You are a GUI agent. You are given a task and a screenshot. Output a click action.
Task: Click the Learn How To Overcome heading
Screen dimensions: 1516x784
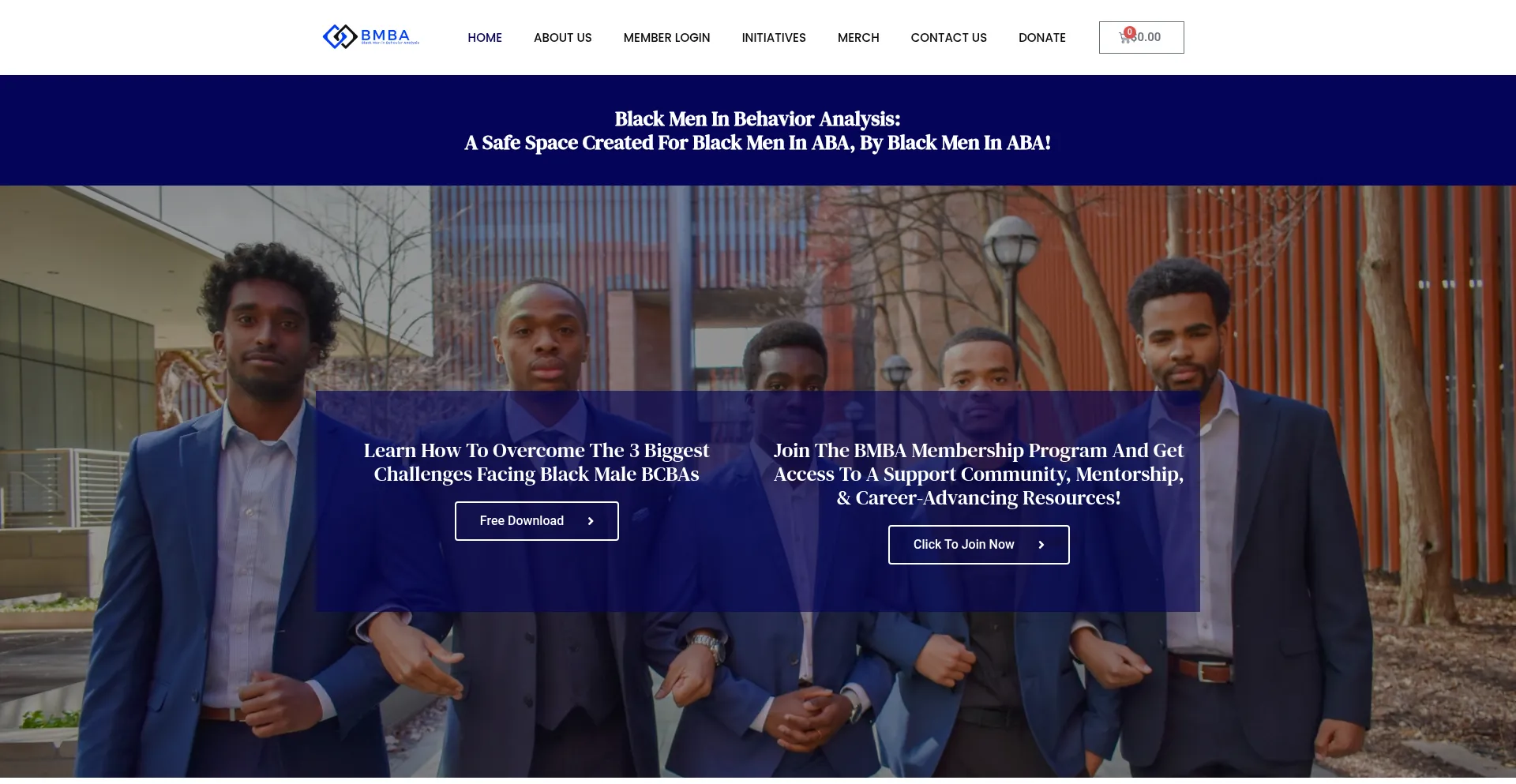pos(537,462)
